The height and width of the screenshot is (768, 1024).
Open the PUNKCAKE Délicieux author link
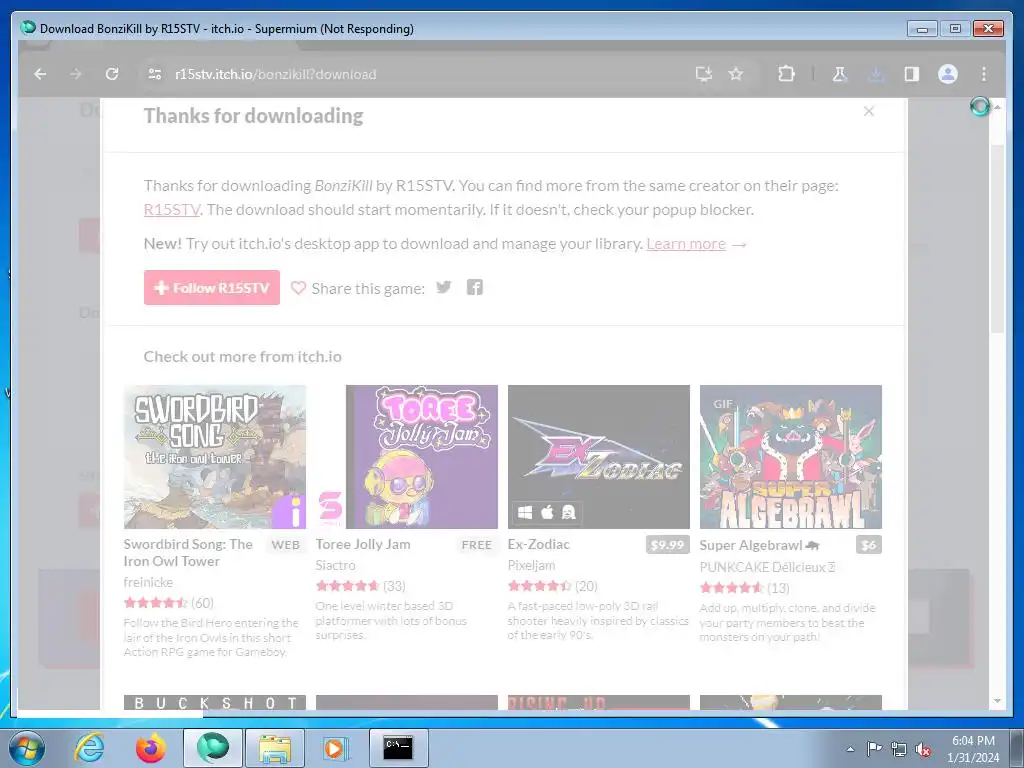point(767,567)
